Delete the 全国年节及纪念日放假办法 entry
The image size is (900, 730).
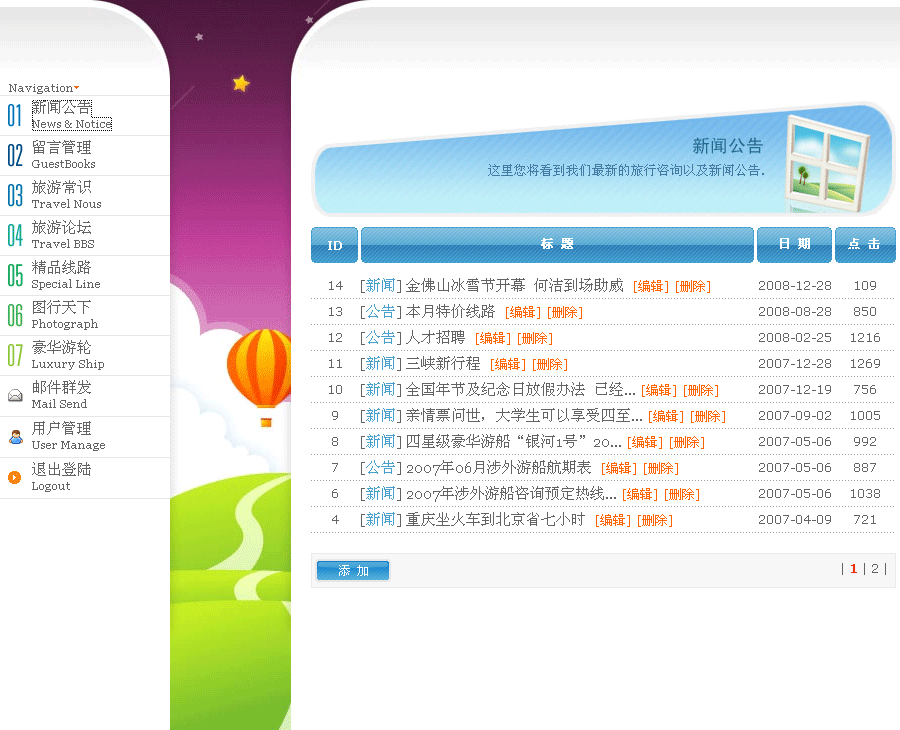tap(701, 390)
